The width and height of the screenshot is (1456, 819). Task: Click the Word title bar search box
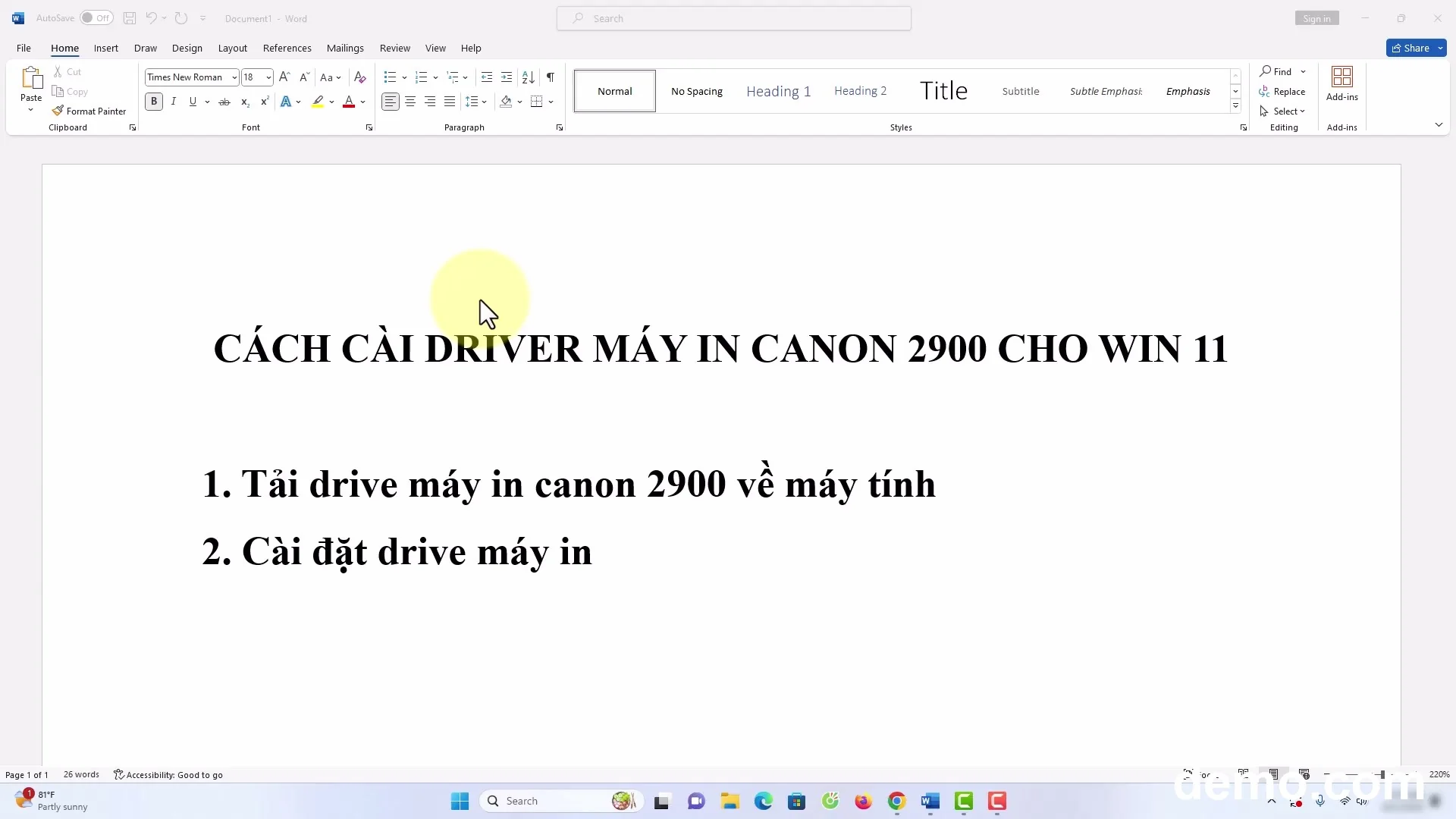click(734, 18)
